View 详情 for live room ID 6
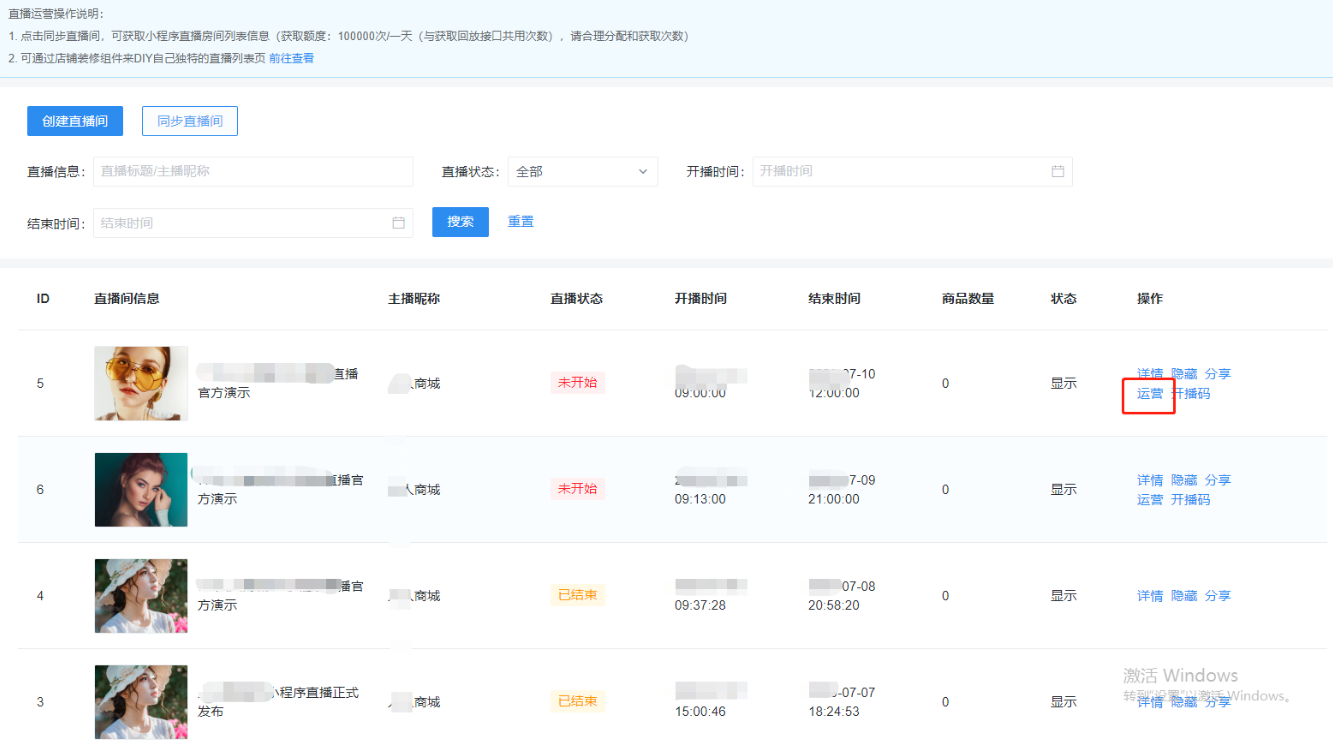The width and height of the screenshot is (1333, 747). 1150,480
